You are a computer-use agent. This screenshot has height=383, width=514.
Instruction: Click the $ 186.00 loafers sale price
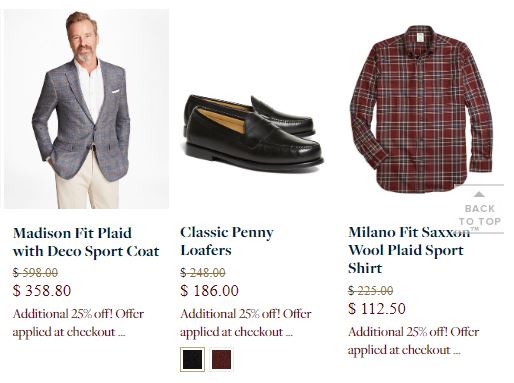click(x=209, y=290)
